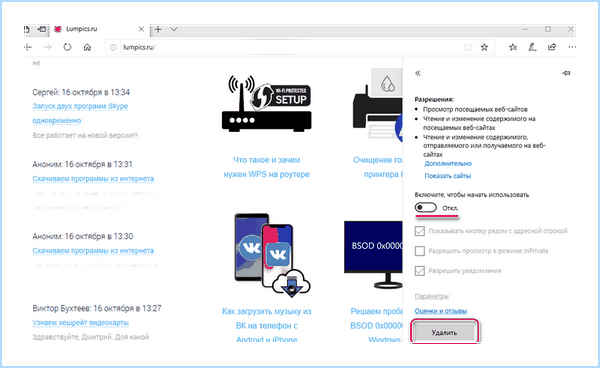Toggle the extension Откл. switch on
This screenshot has width=600, height=368.
click(x=426, y=208)
